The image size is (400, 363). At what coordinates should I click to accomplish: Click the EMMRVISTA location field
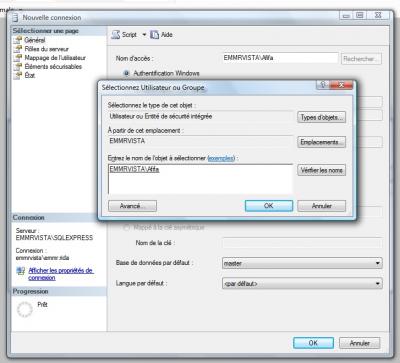[200, 141]
